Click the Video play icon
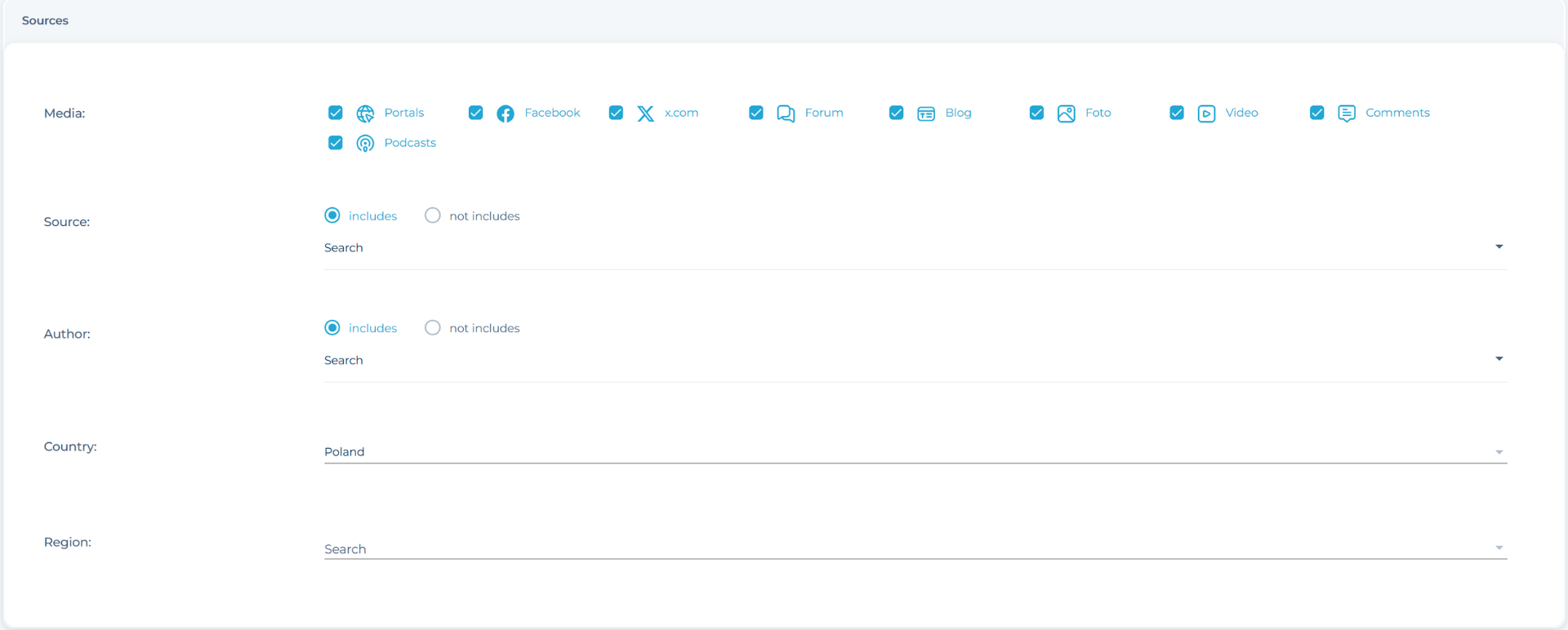The width and height of the screenshot is (1568, 630). 1206,113
